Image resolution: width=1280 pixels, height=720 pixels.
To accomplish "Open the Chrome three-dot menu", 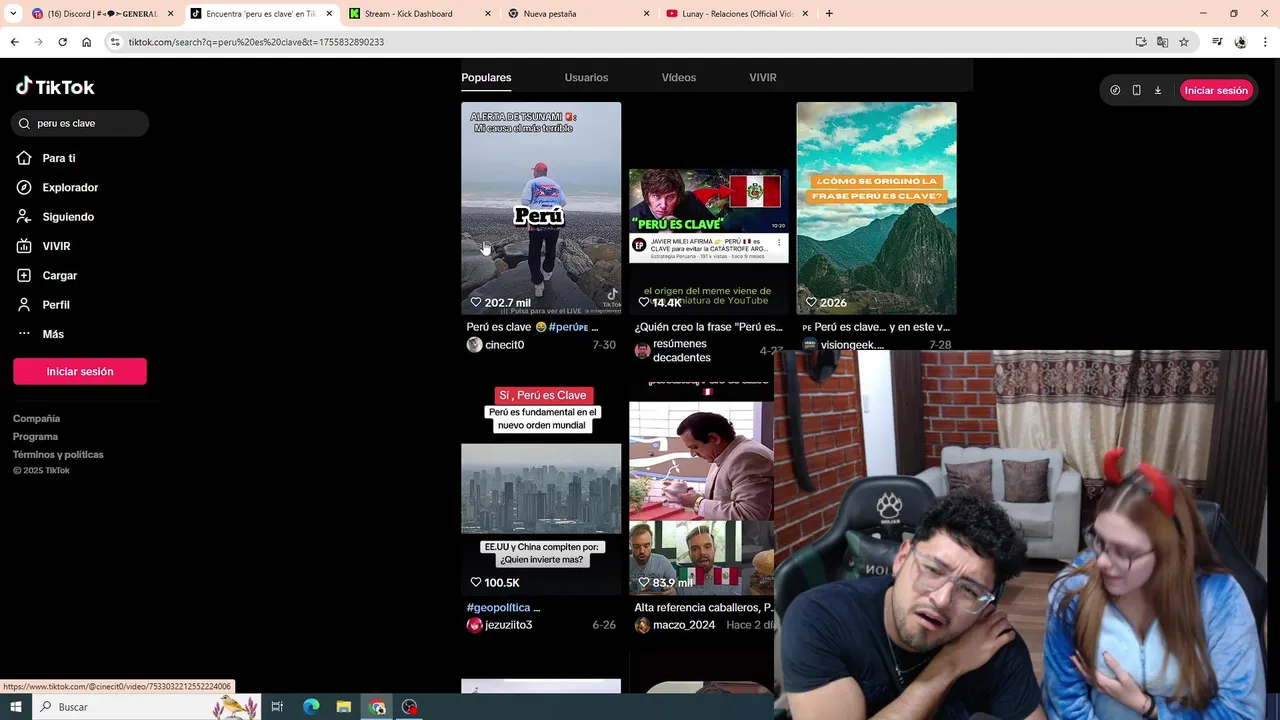I will 1265,42.
